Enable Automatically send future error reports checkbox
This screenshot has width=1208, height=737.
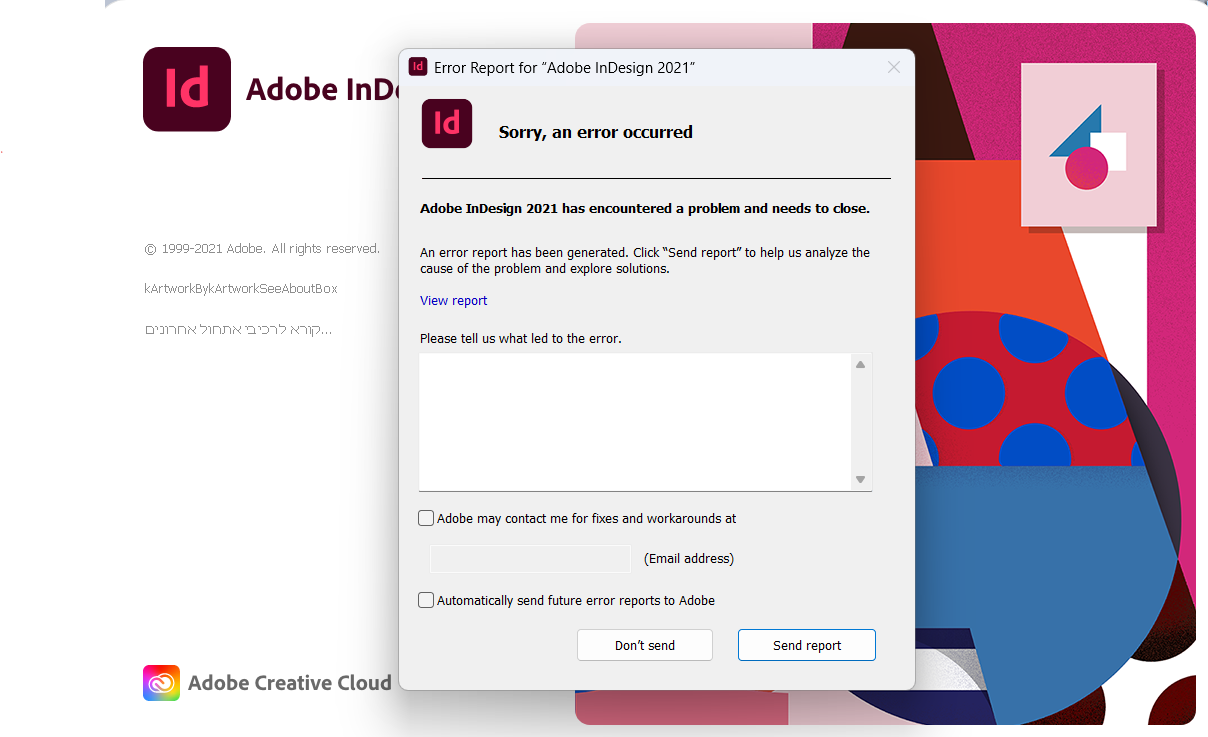coord(426,600)
